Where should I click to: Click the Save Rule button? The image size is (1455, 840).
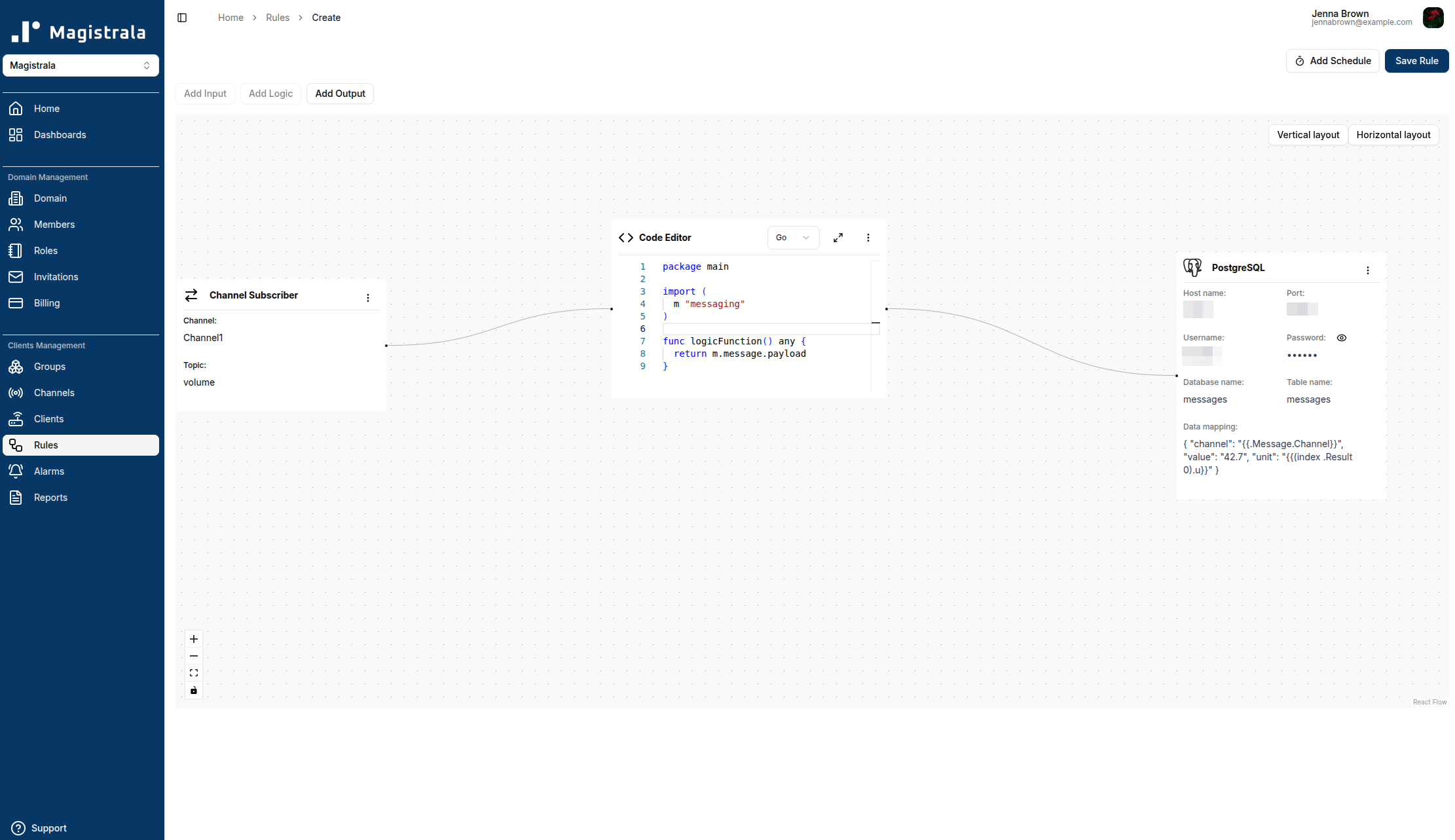coord(1416,60)
